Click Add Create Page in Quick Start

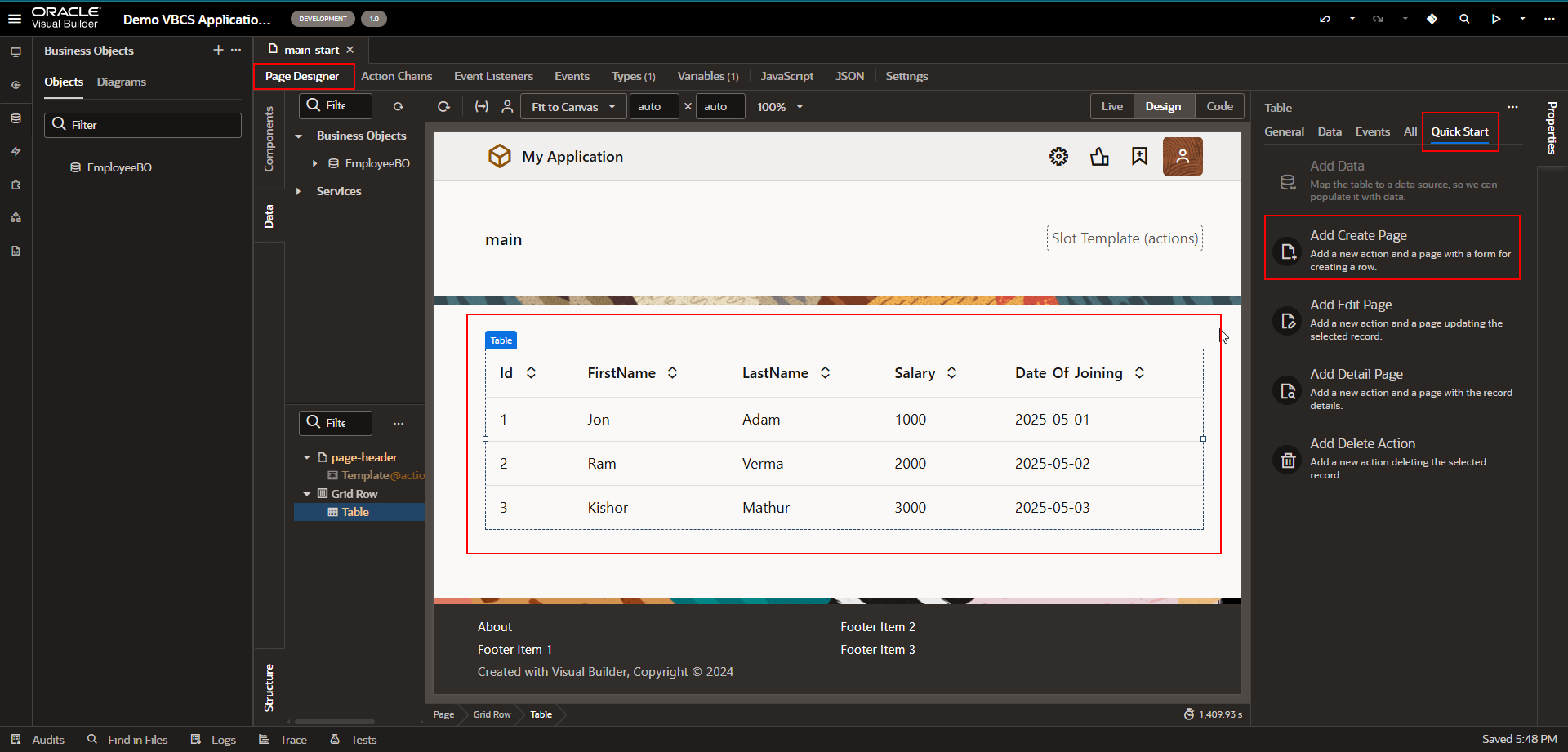(x=1392, y=247)
